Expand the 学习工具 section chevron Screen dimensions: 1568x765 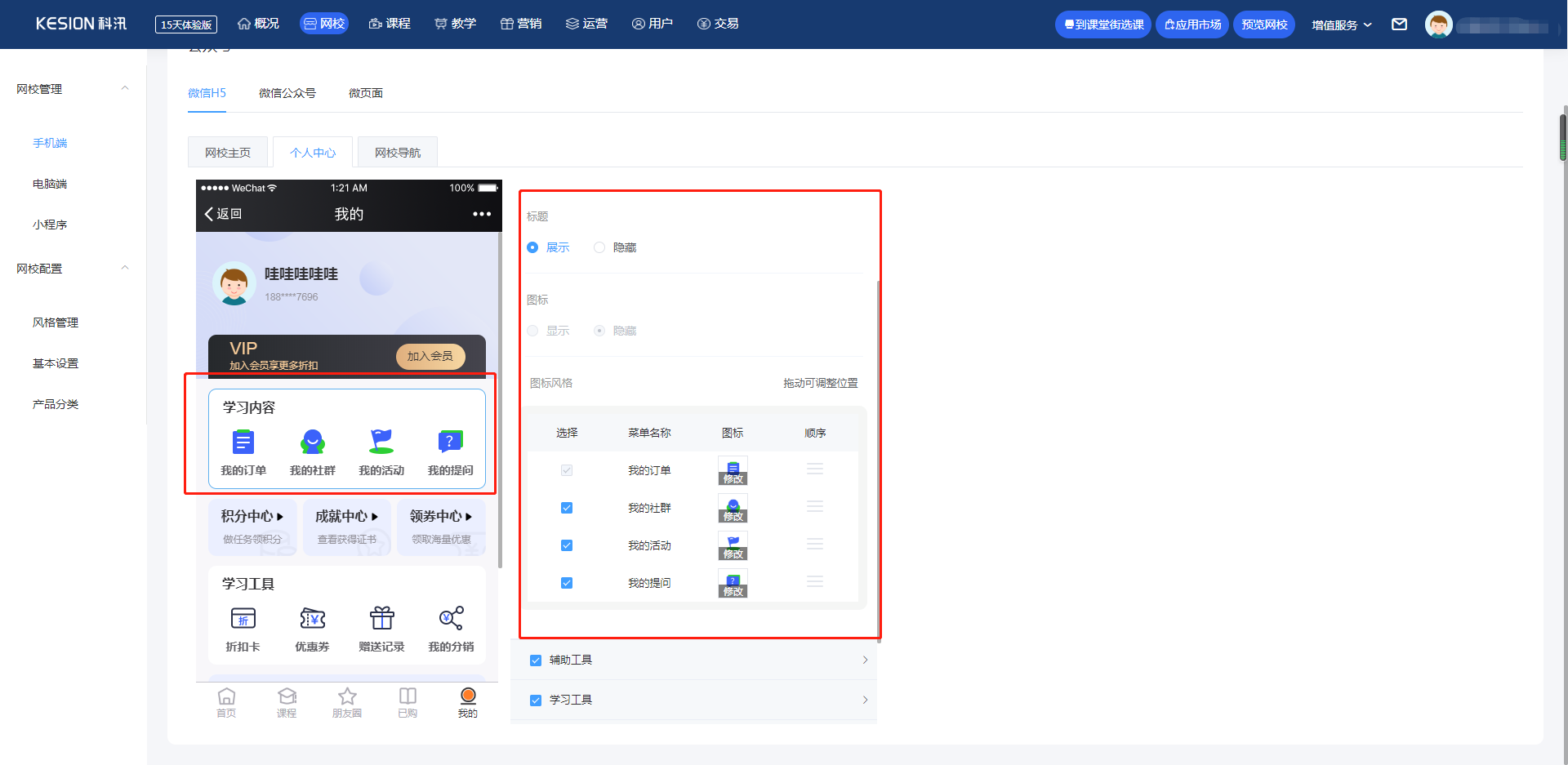click(x=865, y=700)
